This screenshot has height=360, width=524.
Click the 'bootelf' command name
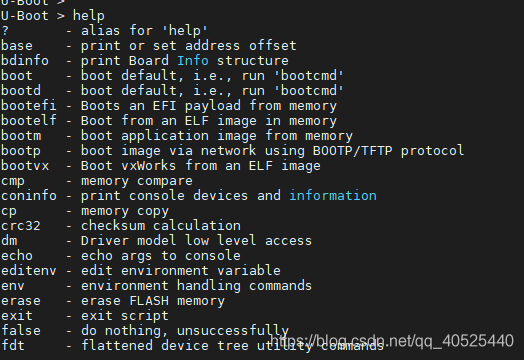click(x=29, y=121)
